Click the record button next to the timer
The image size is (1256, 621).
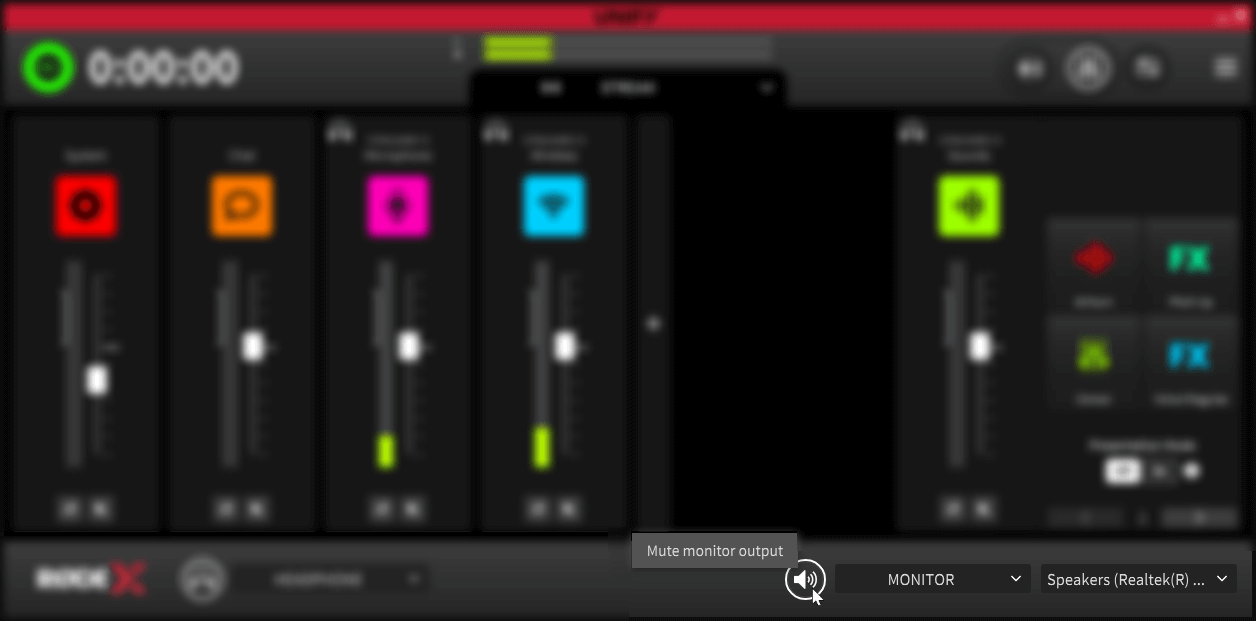coord(48,67)
